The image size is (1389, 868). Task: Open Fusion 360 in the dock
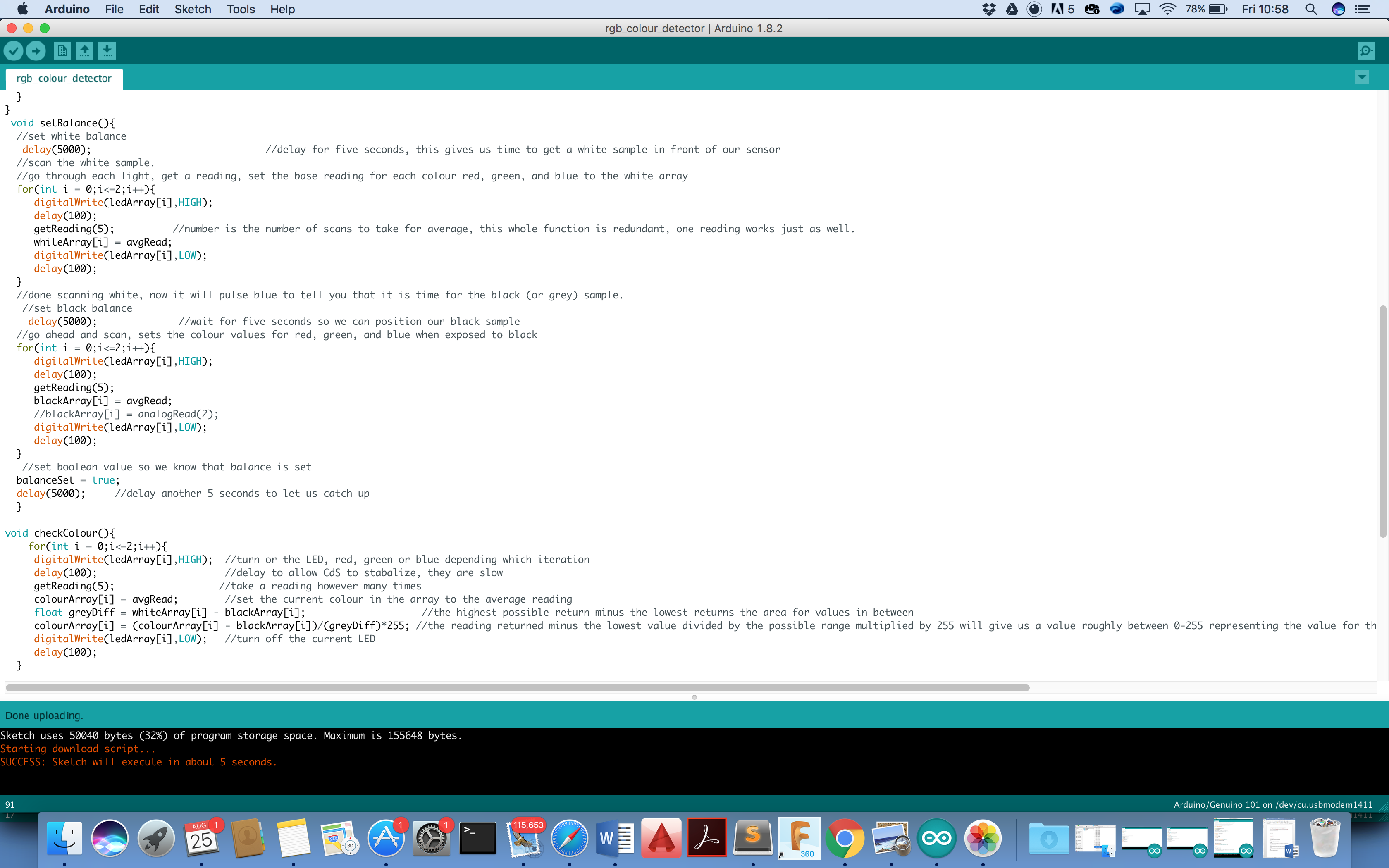799,839
